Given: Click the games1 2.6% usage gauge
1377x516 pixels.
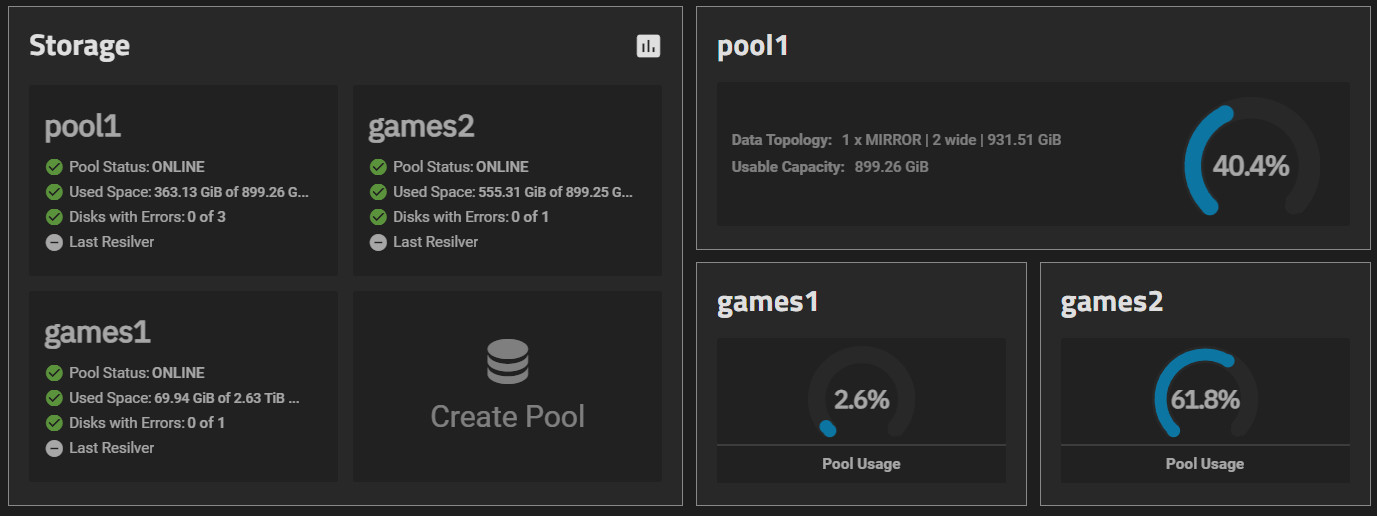Looking at the screenshot, I should point(861,393).
